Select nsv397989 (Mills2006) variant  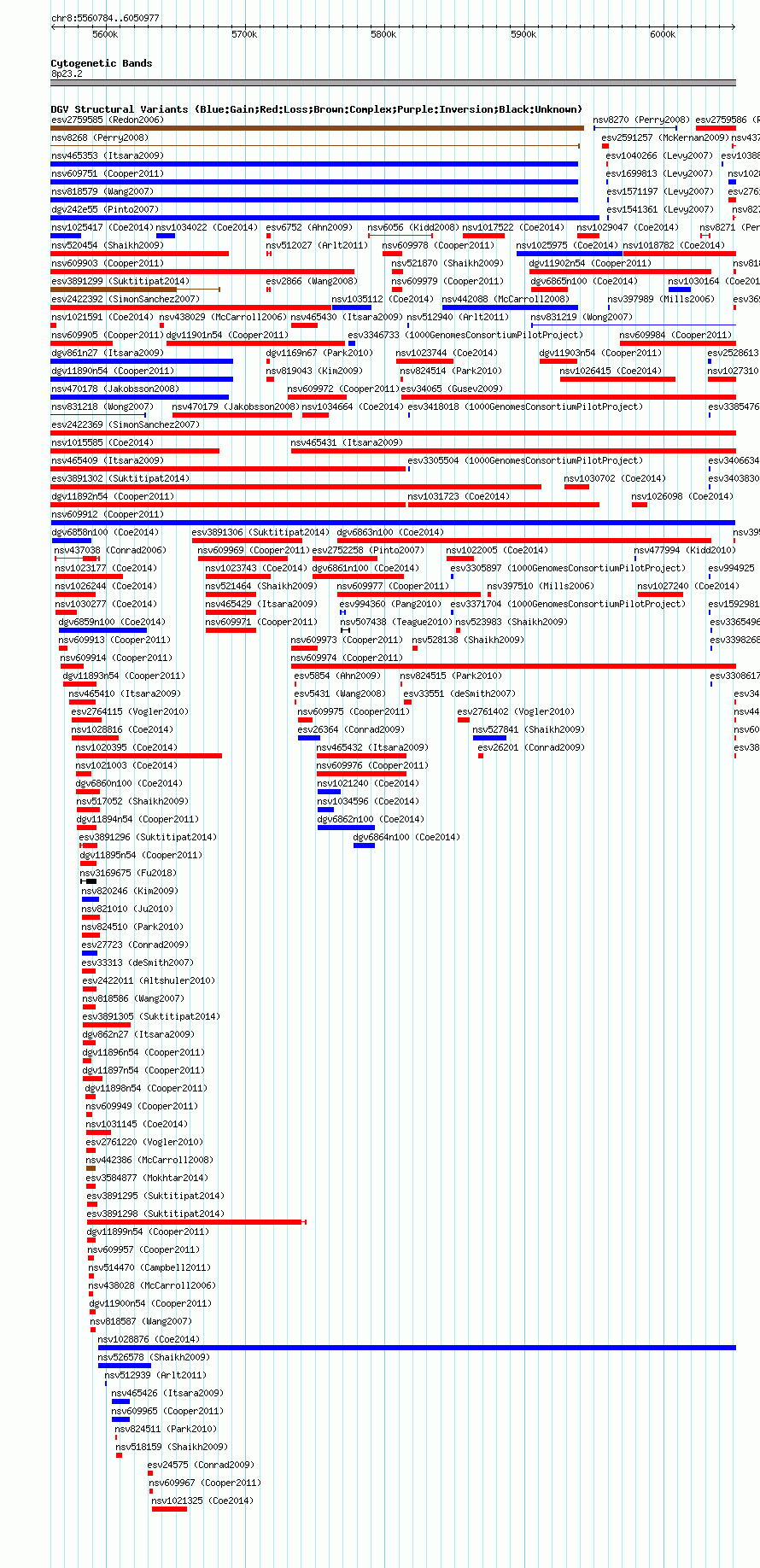pos(609,307)
